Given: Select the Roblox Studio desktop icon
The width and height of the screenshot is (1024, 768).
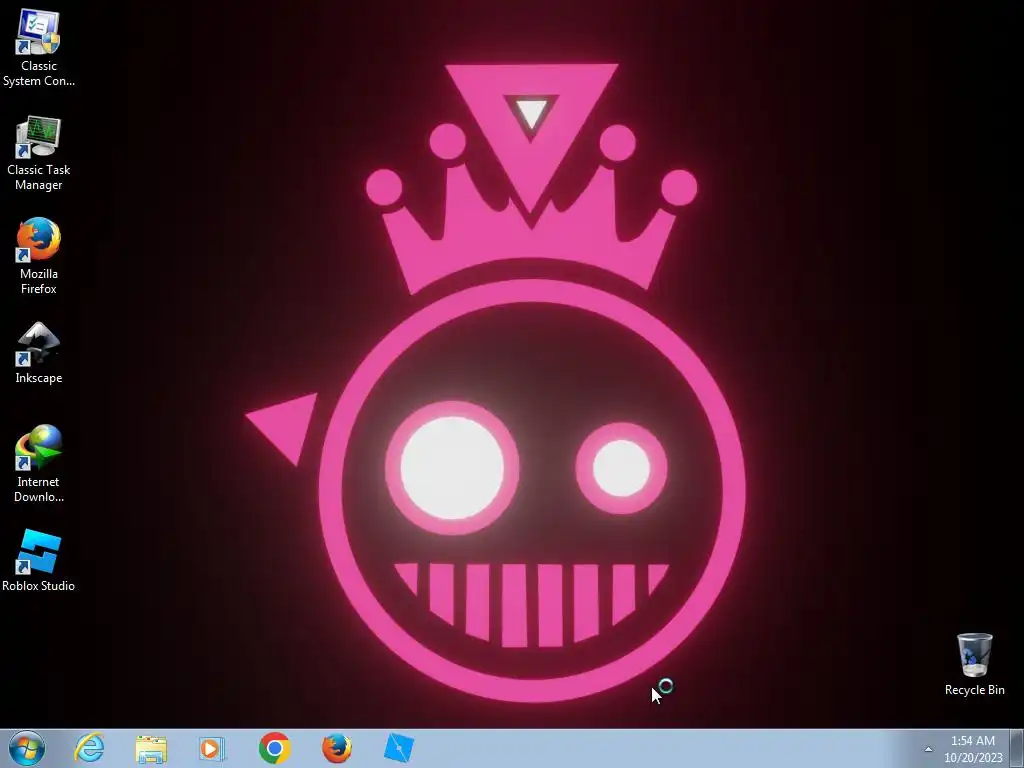Looking at the screenshot, I should [39, 560].
